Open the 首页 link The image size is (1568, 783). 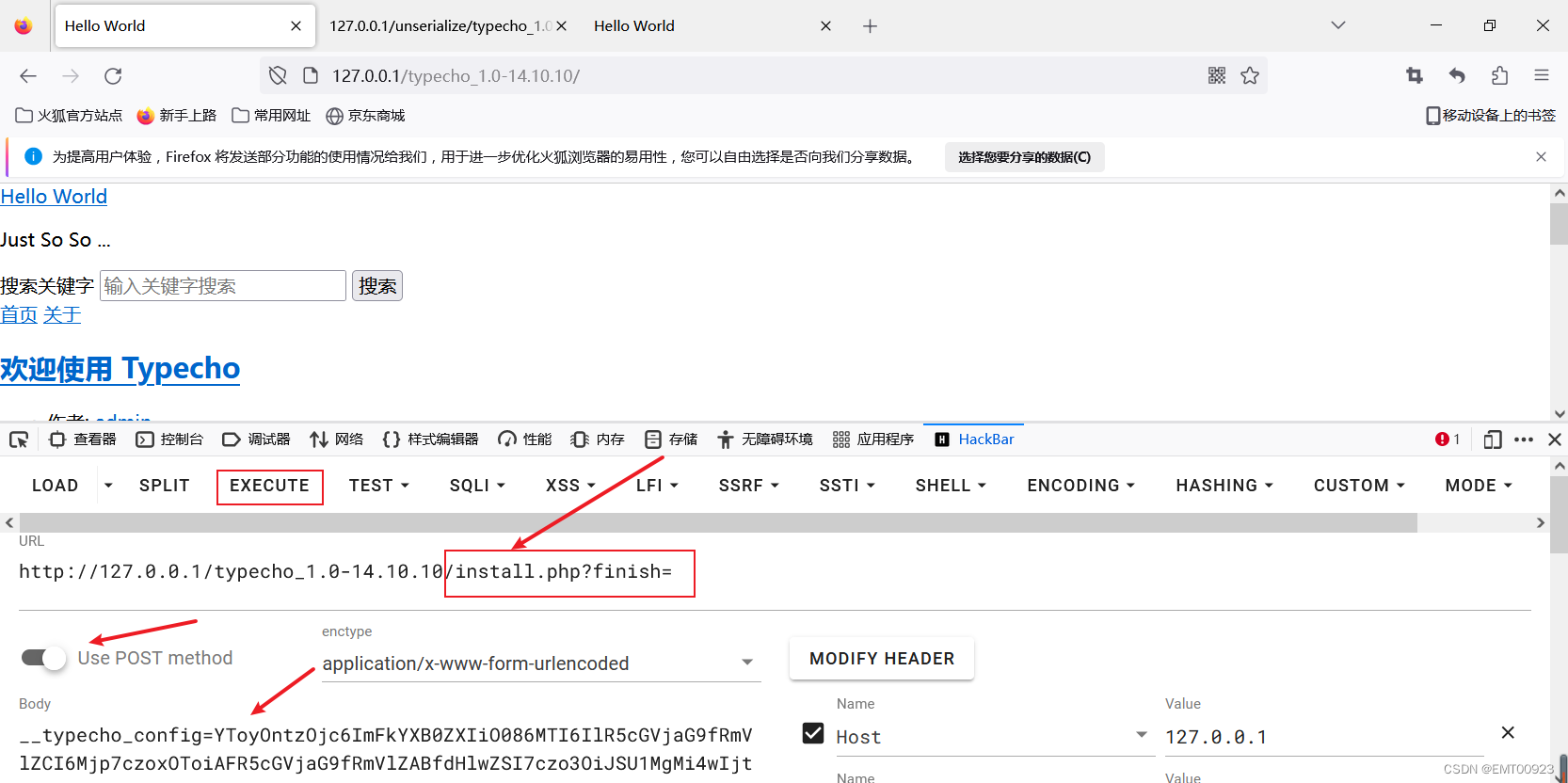click(x=19, y=315)
